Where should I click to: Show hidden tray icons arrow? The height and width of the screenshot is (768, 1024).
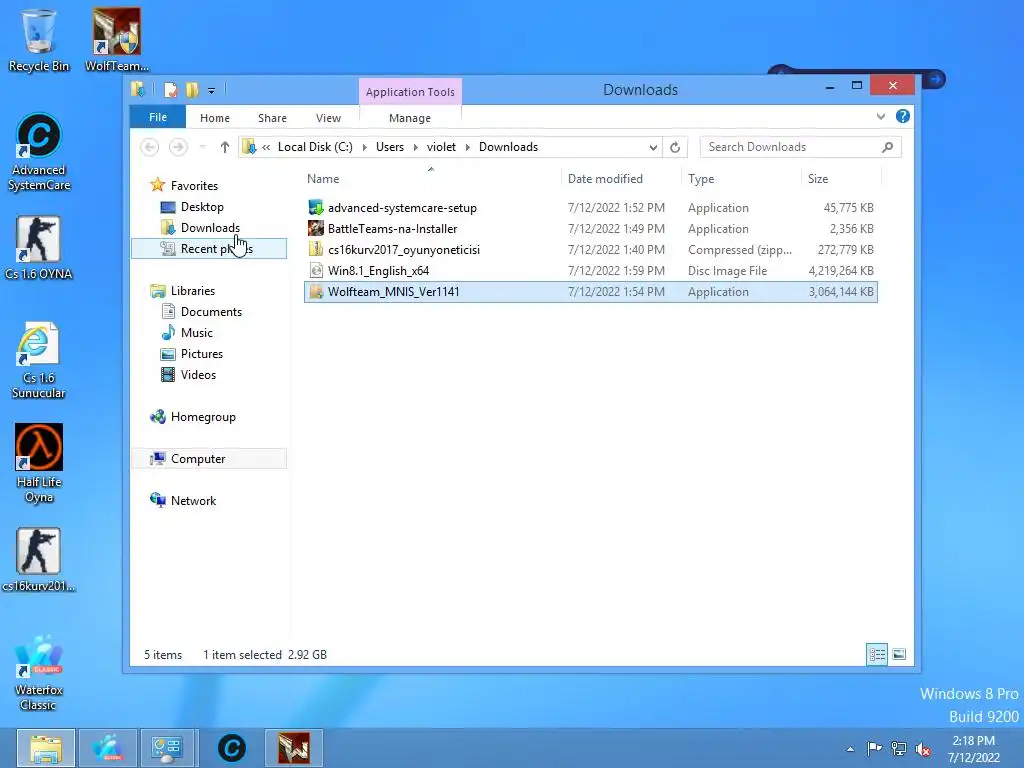850,749
